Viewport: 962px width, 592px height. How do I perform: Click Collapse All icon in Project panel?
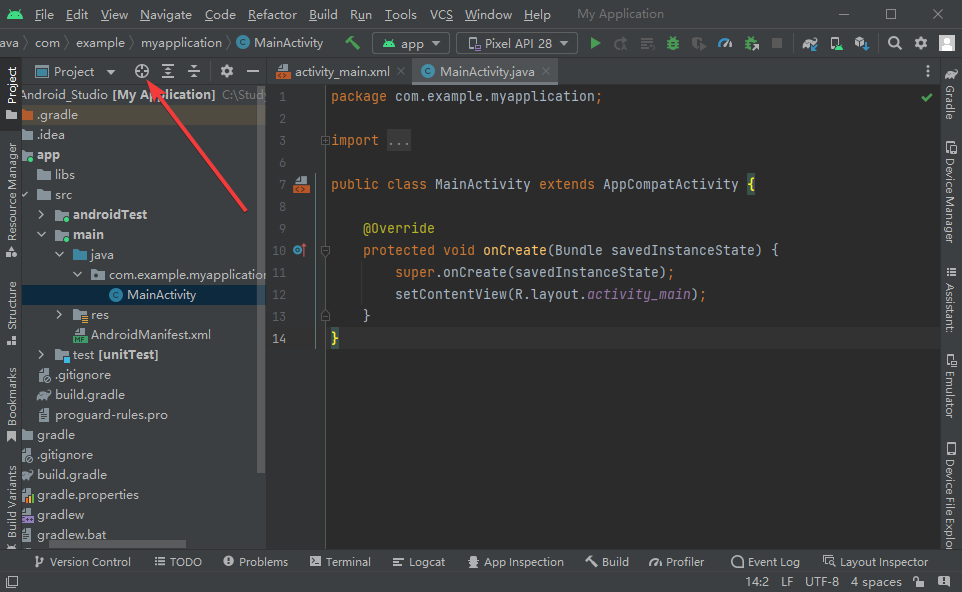click(x=194, y=71)
